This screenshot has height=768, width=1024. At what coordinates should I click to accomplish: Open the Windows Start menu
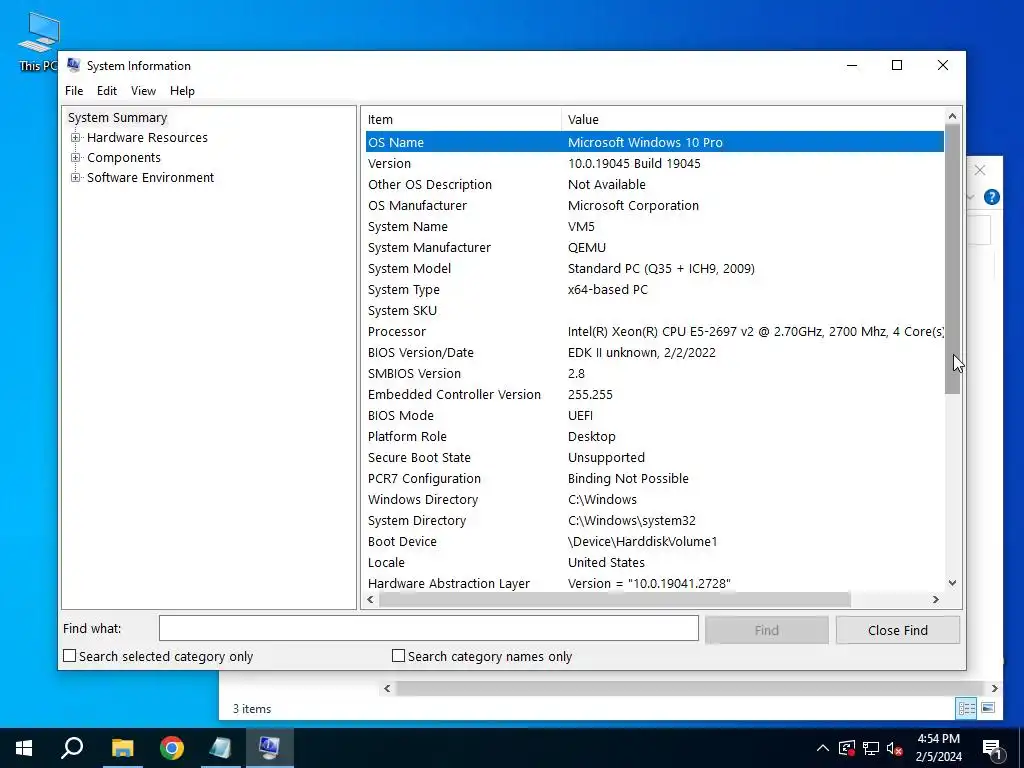(x=24, y=748)
